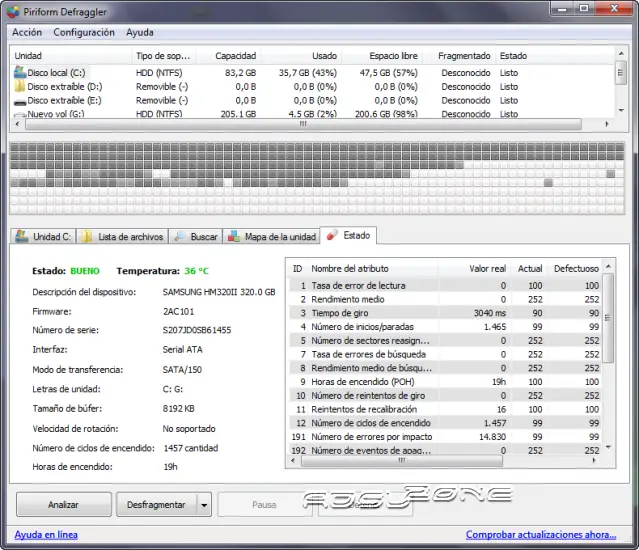Open the Ayuda menu
The width and height of the screenshot is (639, 550).
click(140, 32)
